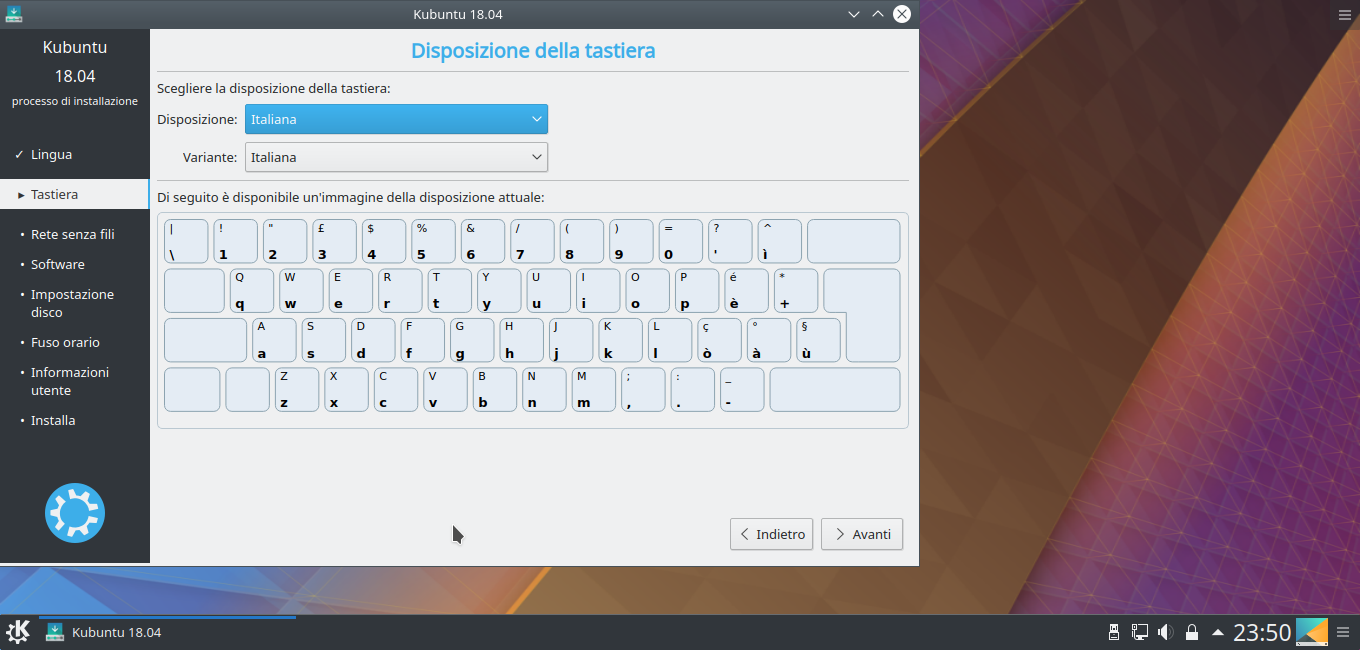Click the ù / § key in keyboard preview
1360x650 pixels.
click(x=819, y=340)
